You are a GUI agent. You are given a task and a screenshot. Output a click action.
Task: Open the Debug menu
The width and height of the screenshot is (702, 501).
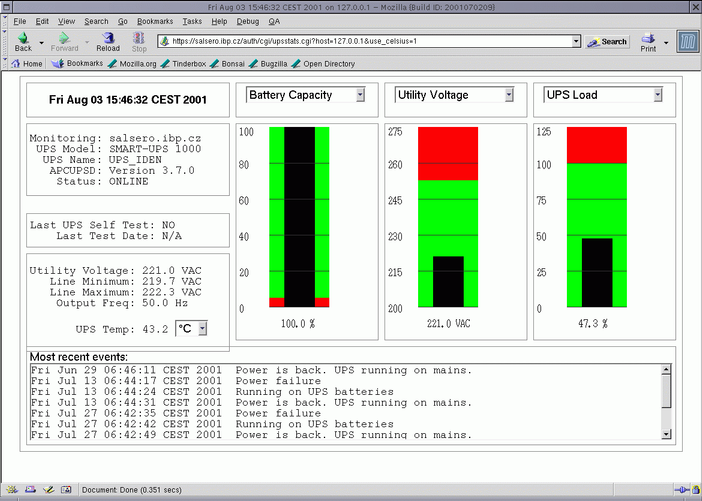pos(248,21)
